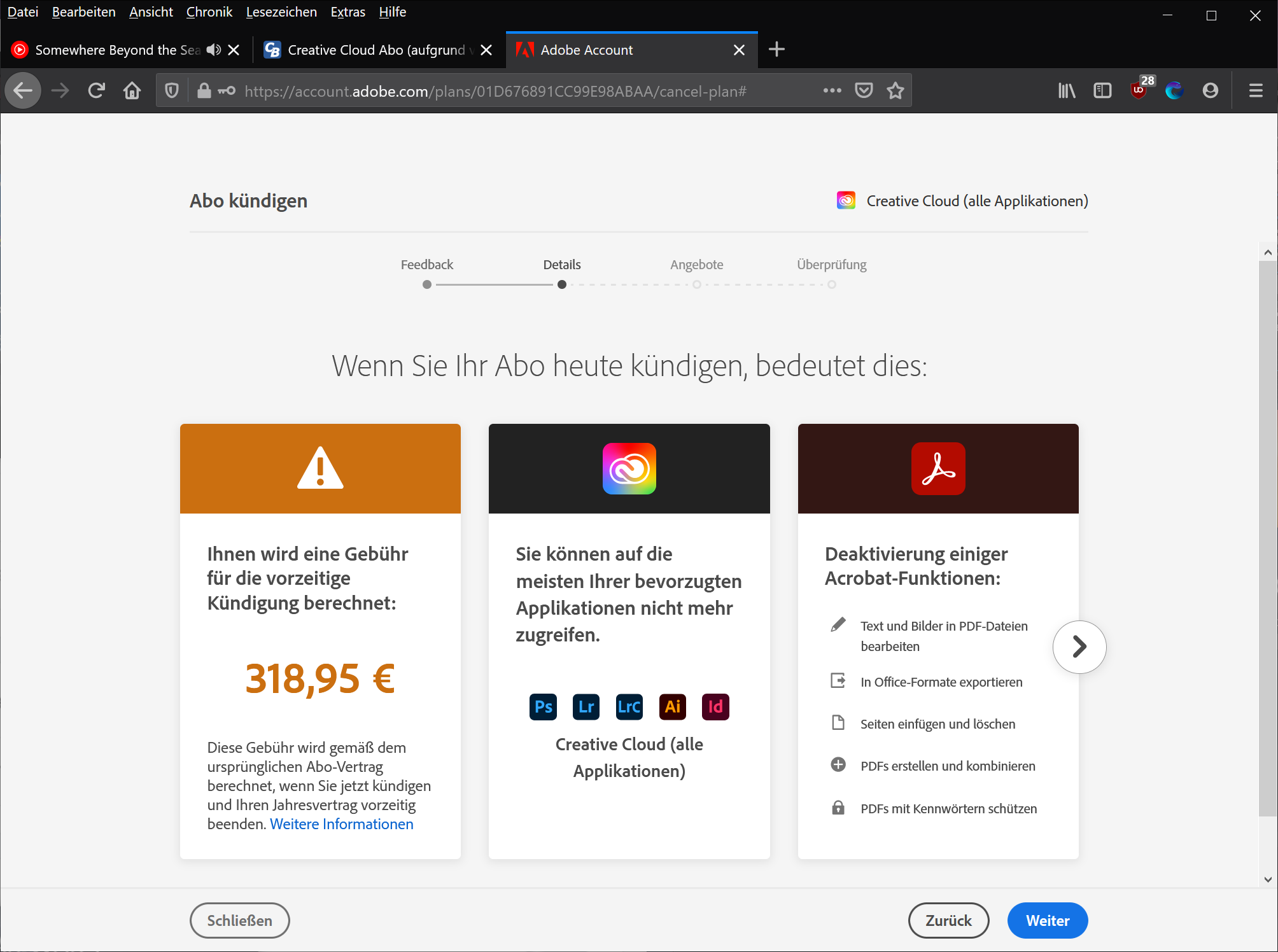Open the Weitere Informationen link
This screenshot has height=952, width=1278.
pyautogui.click(x=341, y=824)
